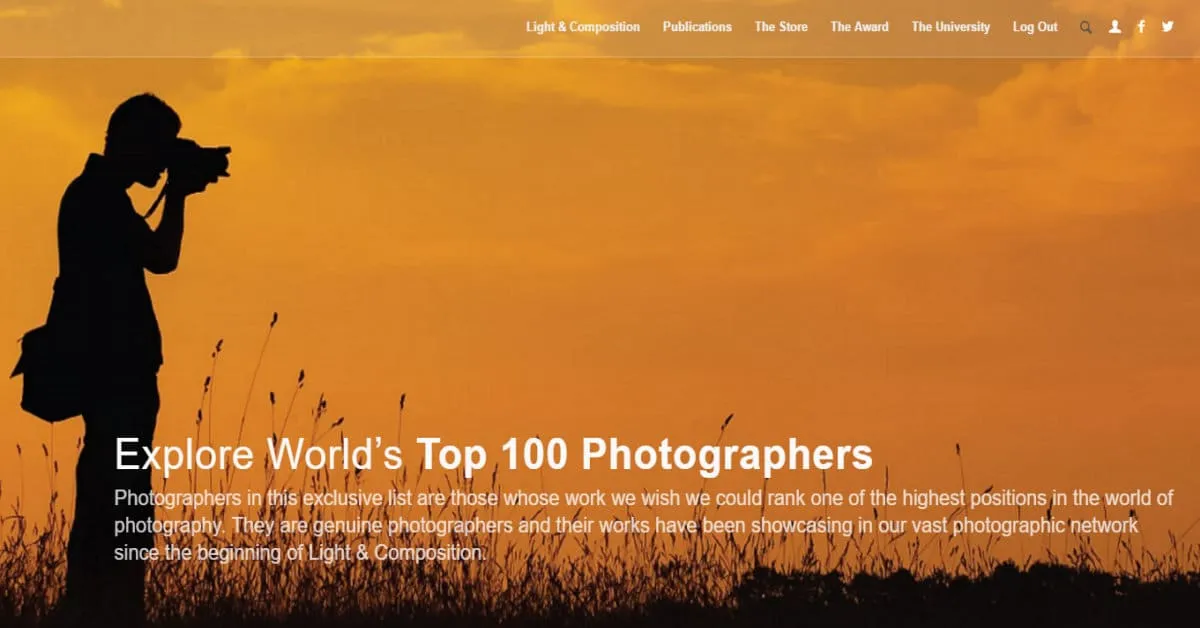This screenshot has height=628, width=1200.
Task: Select The Store in navigation bar
Action: [x=781, y=27]
